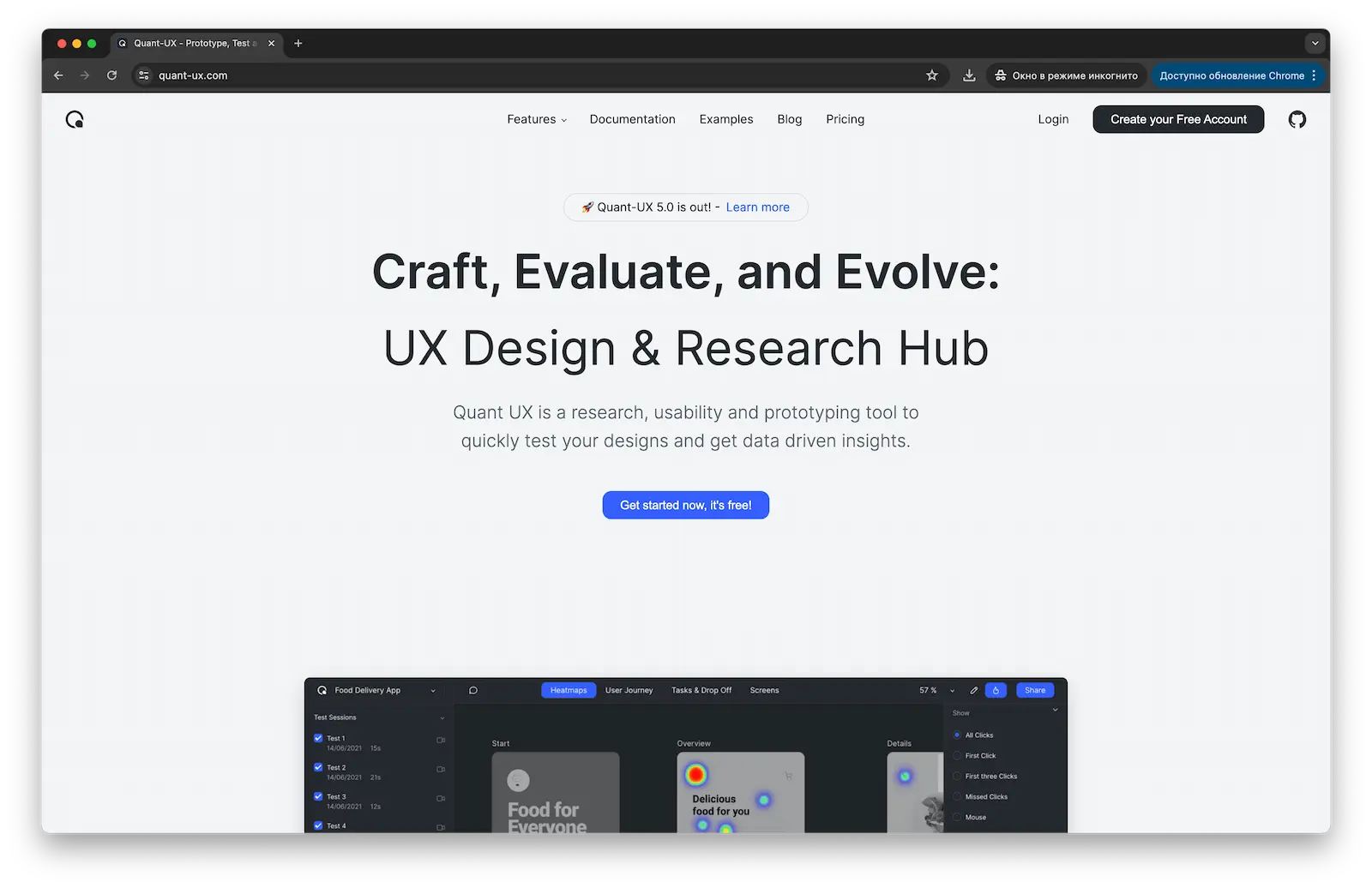The image size is (1372, 888).
Task: Select the First three Clicks radio option
Action: (957, 776)
